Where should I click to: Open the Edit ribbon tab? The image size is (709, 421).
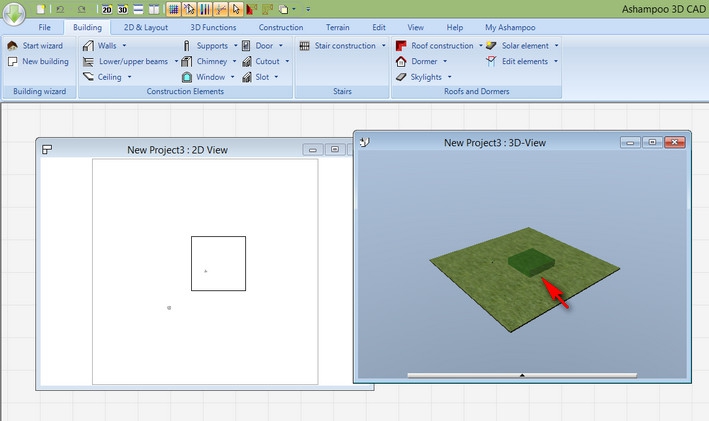[379, 27]
